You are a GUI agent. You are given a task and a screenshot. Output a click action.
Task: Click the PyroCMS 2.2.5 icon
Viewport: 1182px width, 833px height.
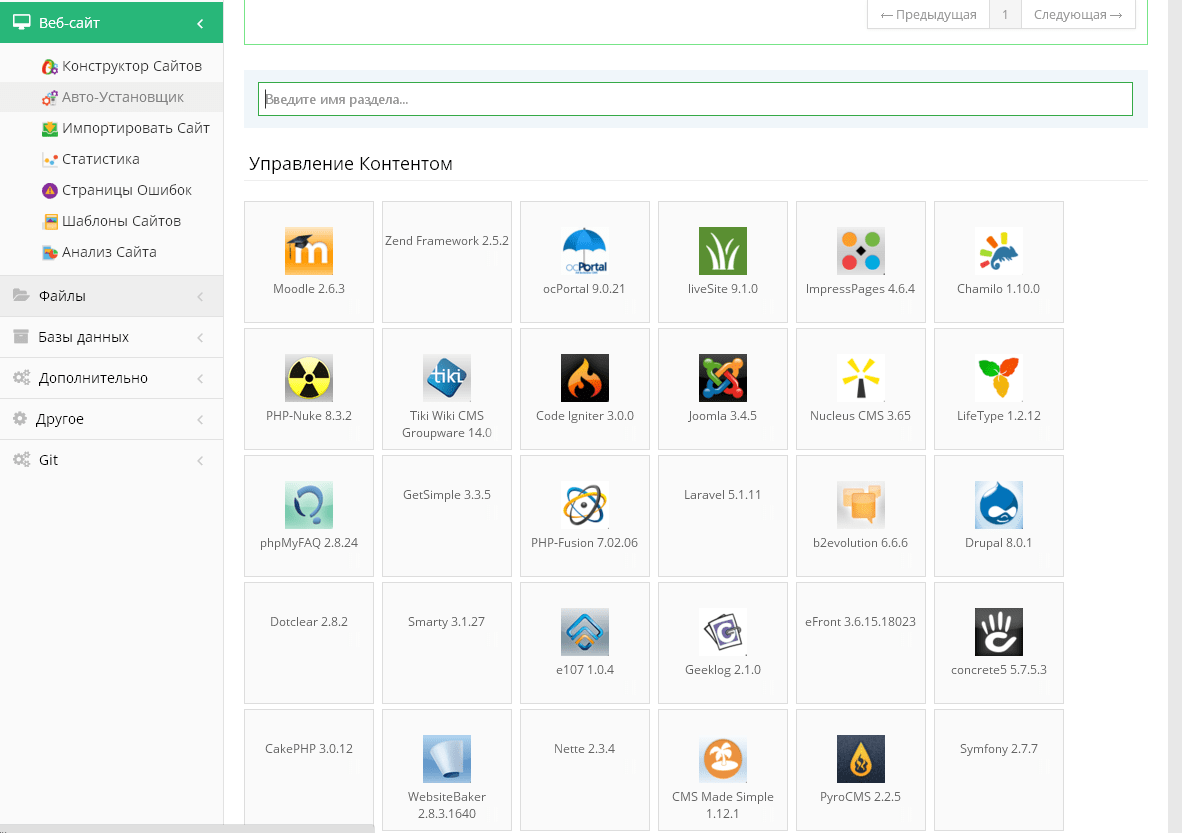tap(860, 759)
